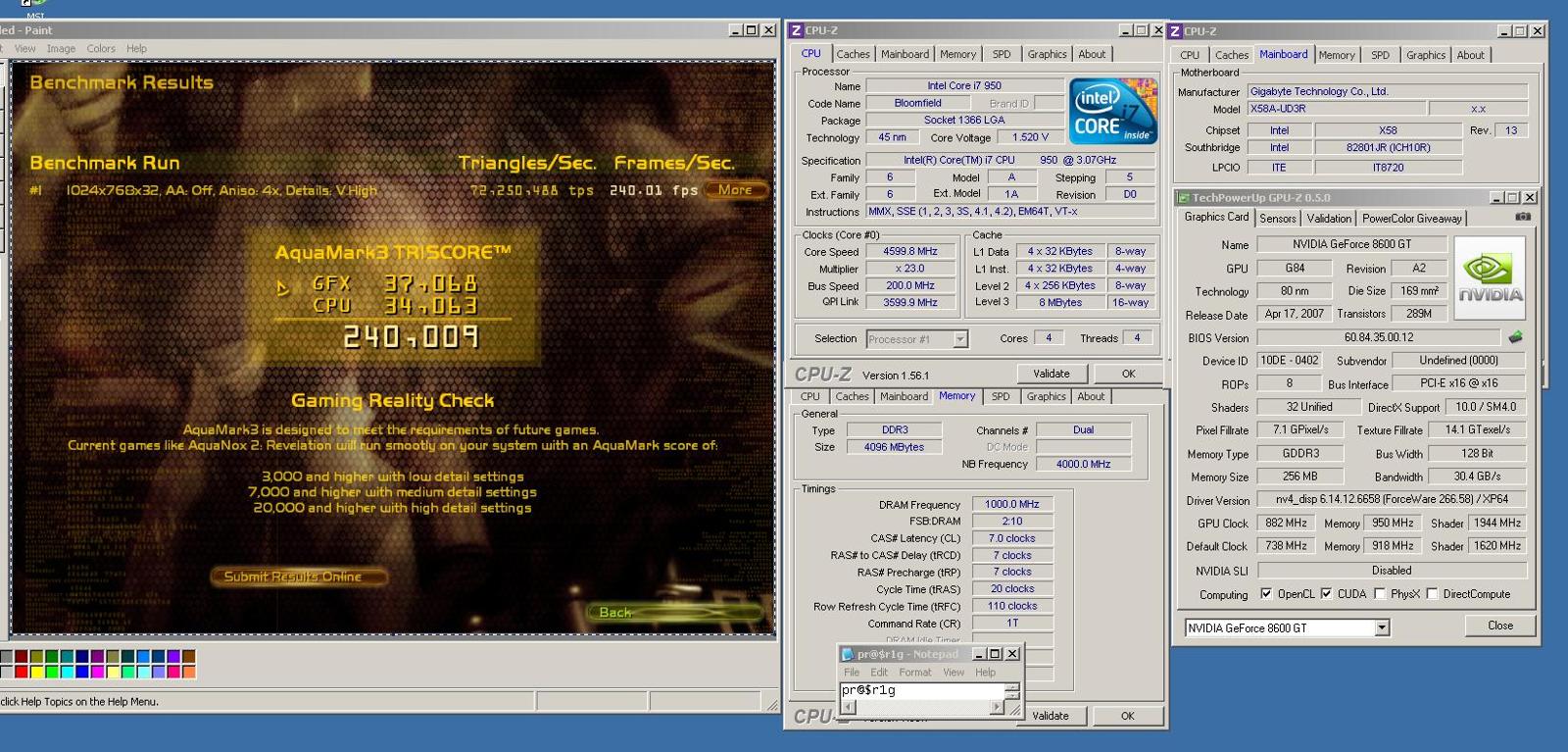Pick the magenta swatch in Paint palette

point(98,672)
